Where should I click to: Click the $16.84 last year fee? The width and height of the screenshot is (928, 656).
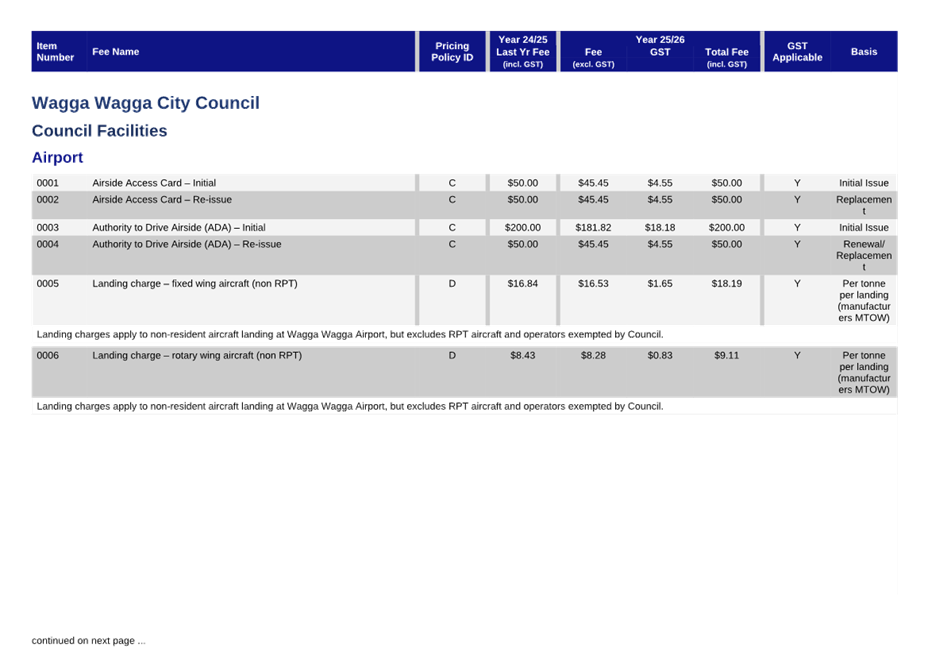(523, 284)
